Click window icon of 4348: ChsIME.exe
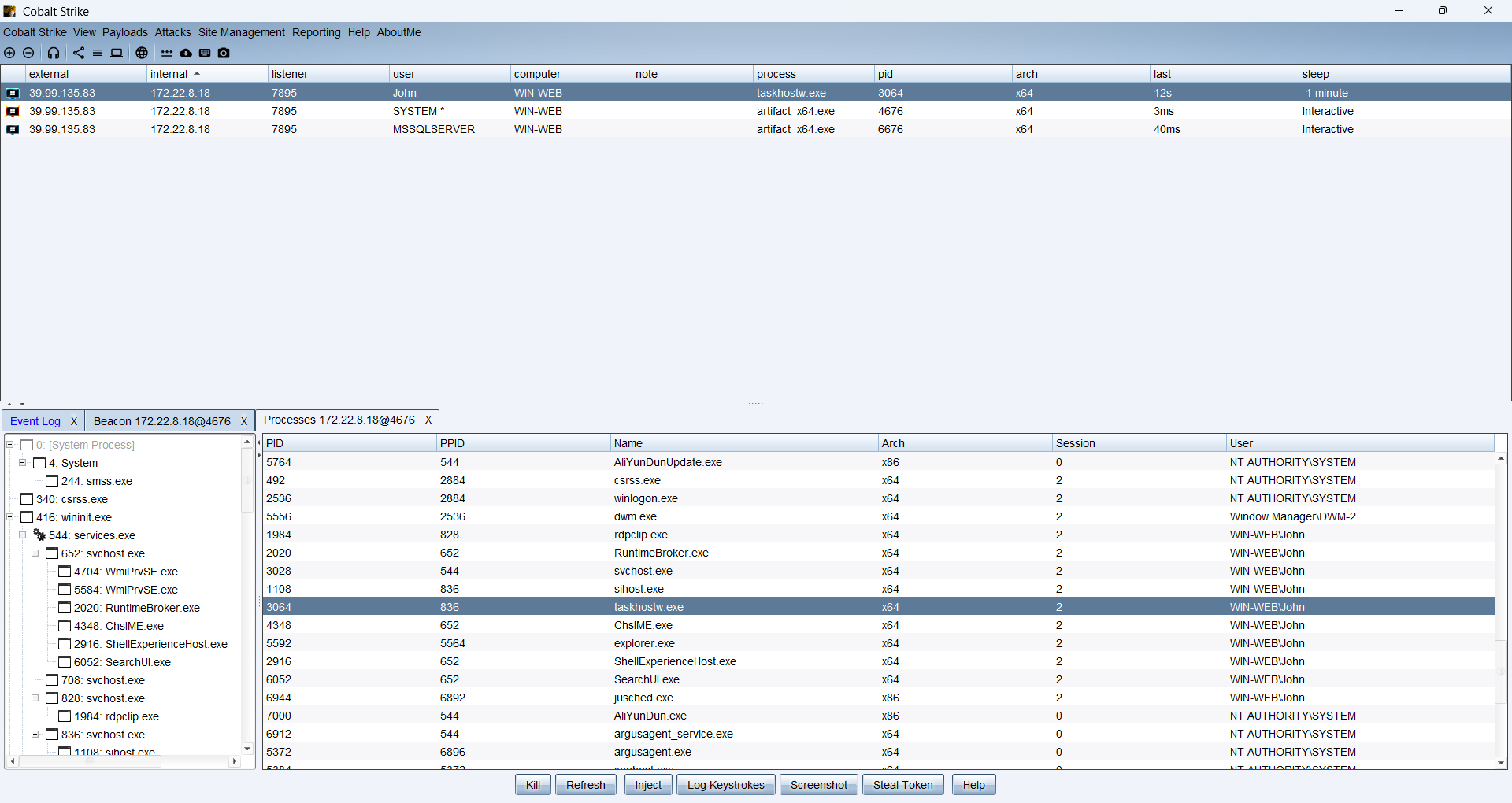Image resolution: width=1512 pixels, height=803 pixels. (65, 626)
